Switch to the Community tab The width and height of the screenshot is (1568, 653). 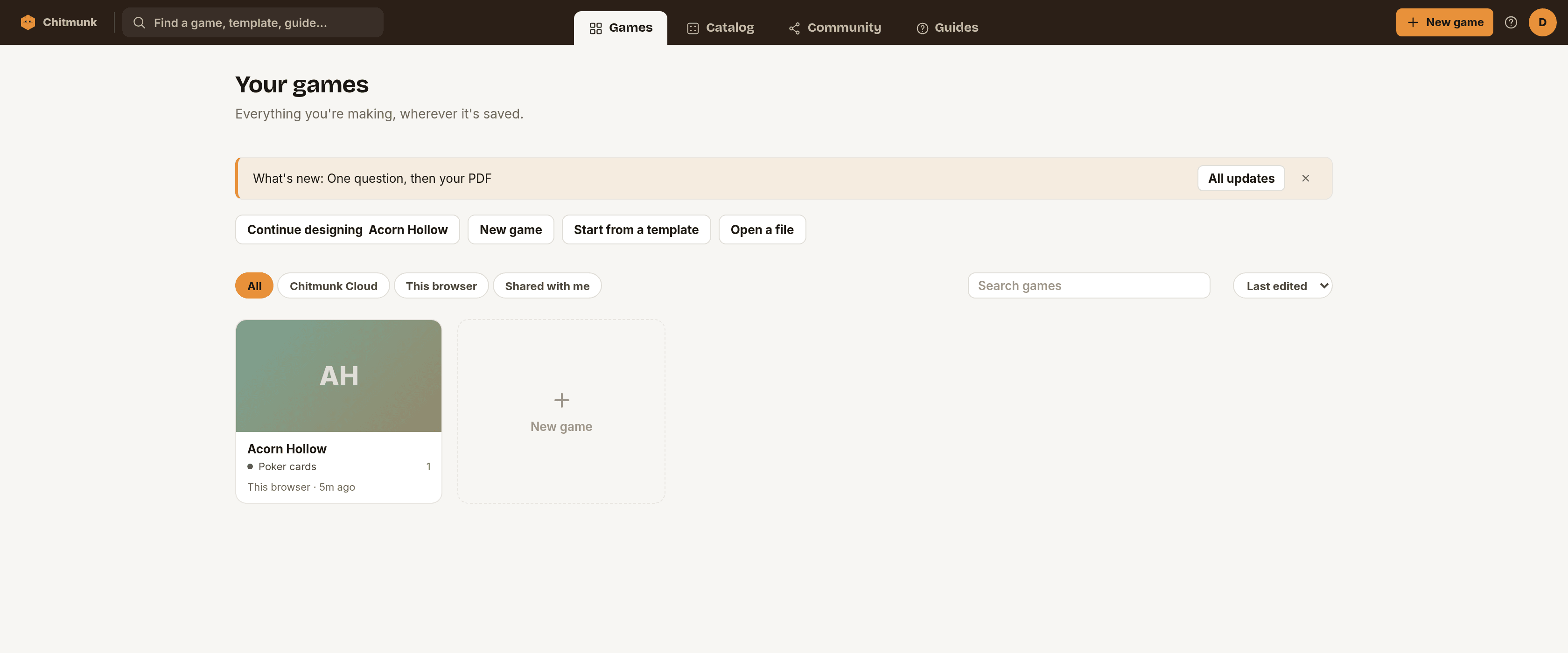coord(834,28)
